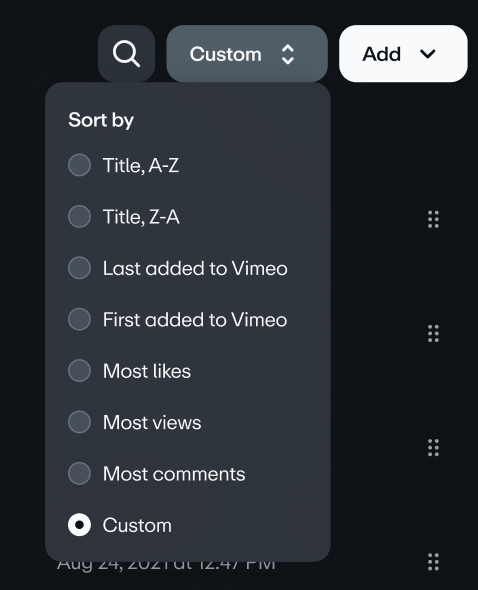Select the Most likes radio button
This screenshot has width=478, height=590.
(x=79, y=371)
